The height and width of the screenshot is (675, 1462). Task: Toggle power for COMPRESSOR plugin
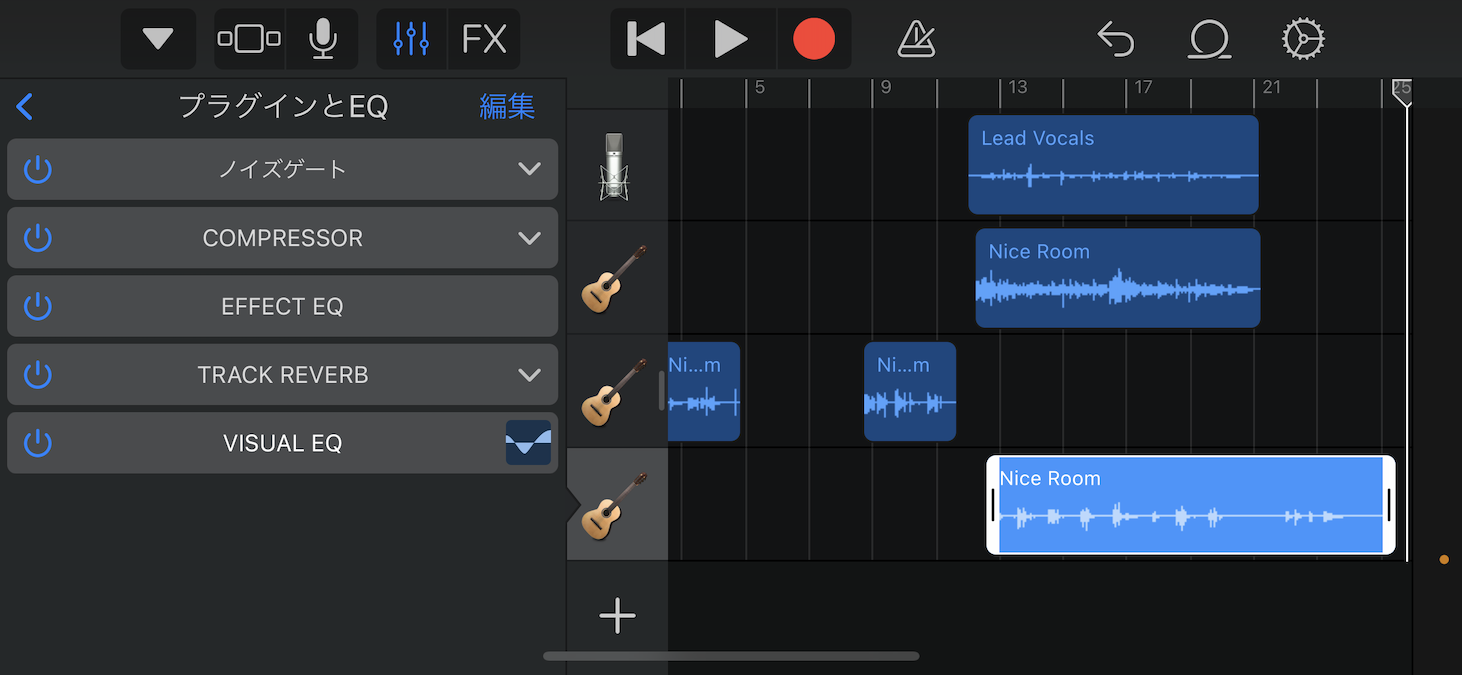point(37,238)
